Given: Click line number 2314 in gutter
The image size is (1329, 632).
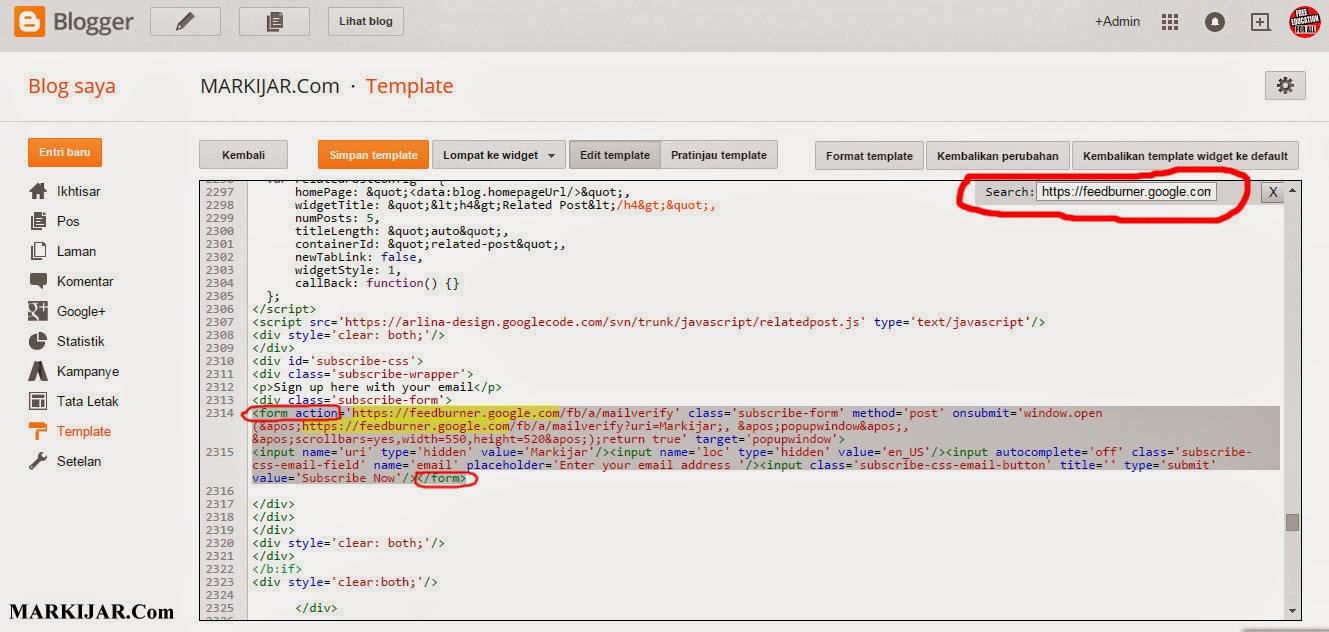Looking at the screenshot, I should (x=218, y=413).
